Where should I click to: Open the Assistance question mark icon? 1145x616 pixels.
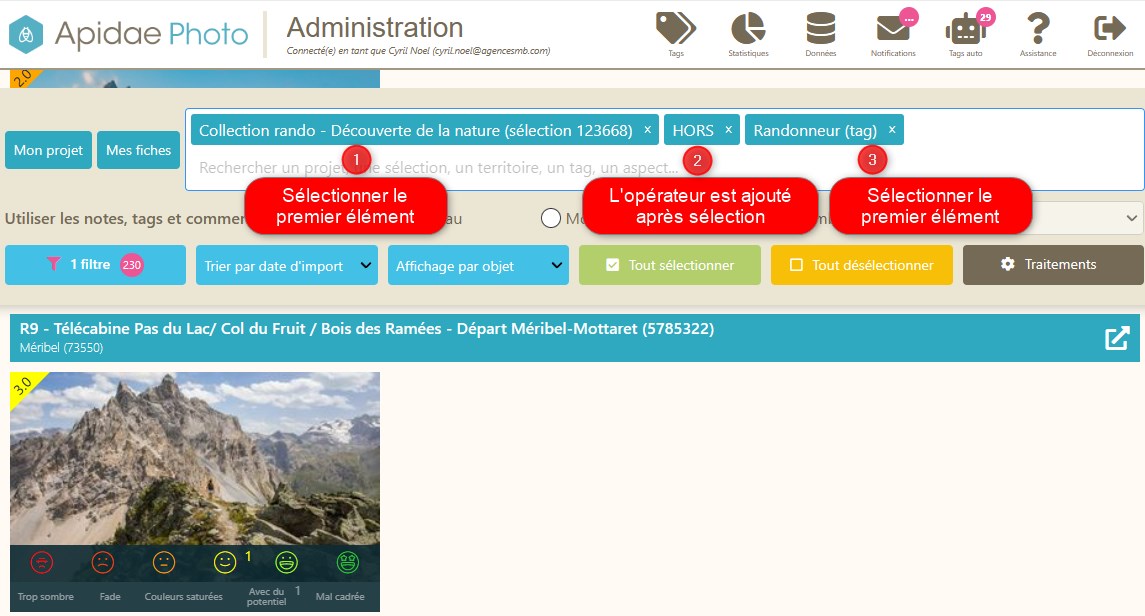tap(1038, 28)
